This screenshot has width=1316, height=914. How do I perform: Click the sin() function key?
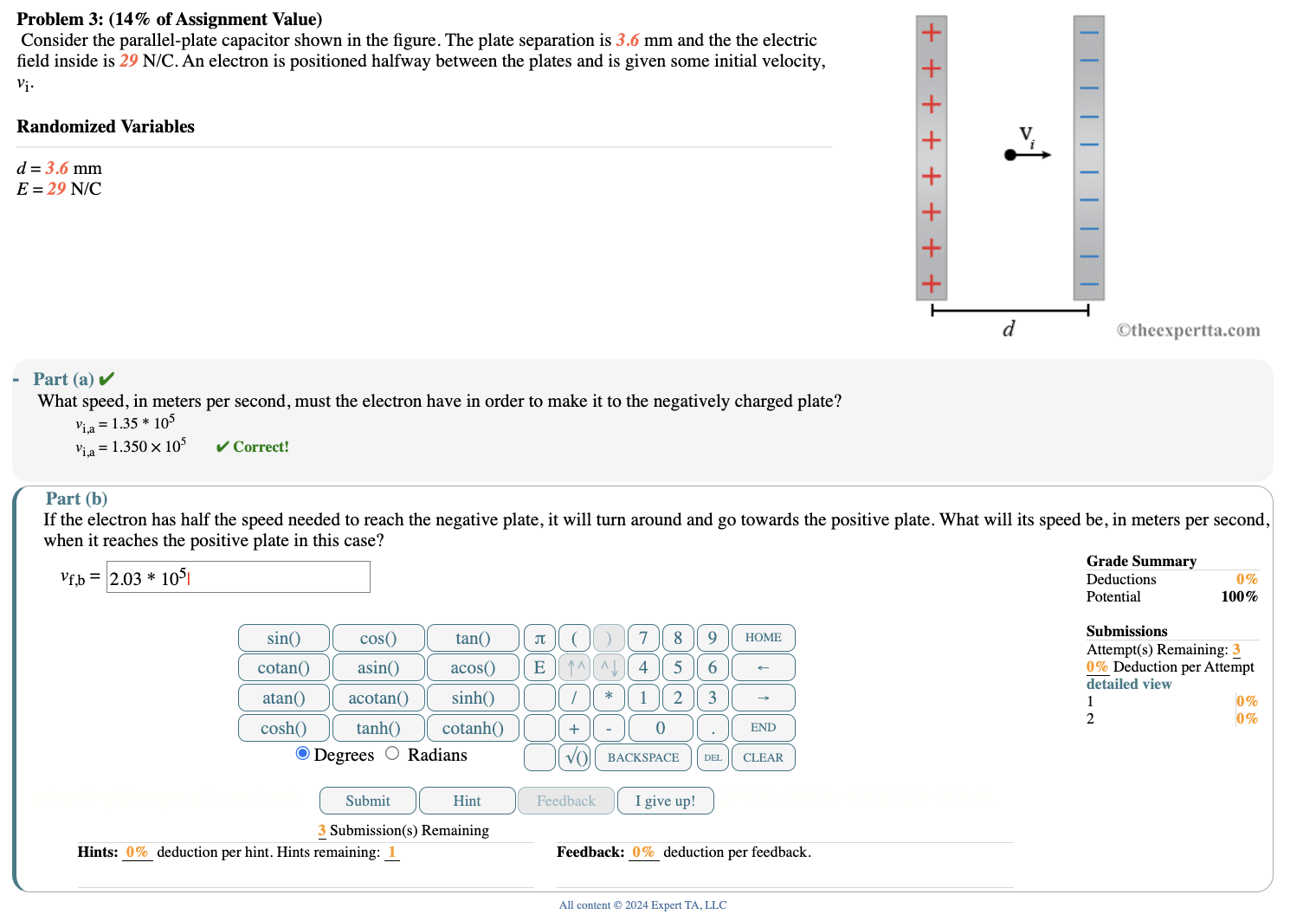pos(283,638)
